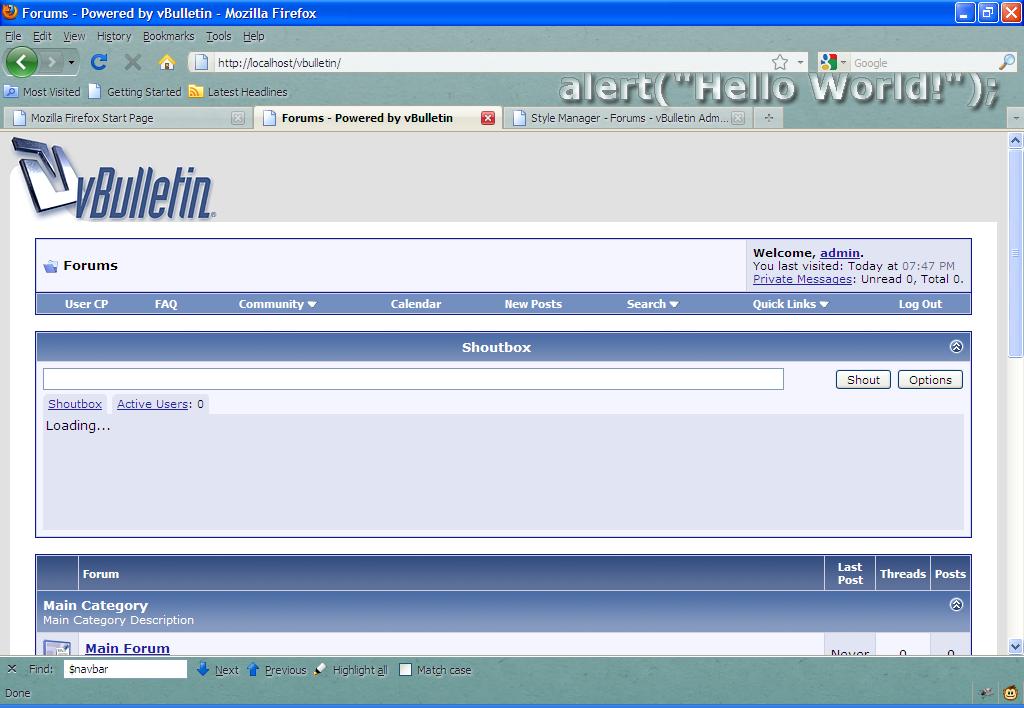Viewport: 1024px width, 708px height.
Task: Select the Shoutbox tab link
Action: [x=75, y=404]
